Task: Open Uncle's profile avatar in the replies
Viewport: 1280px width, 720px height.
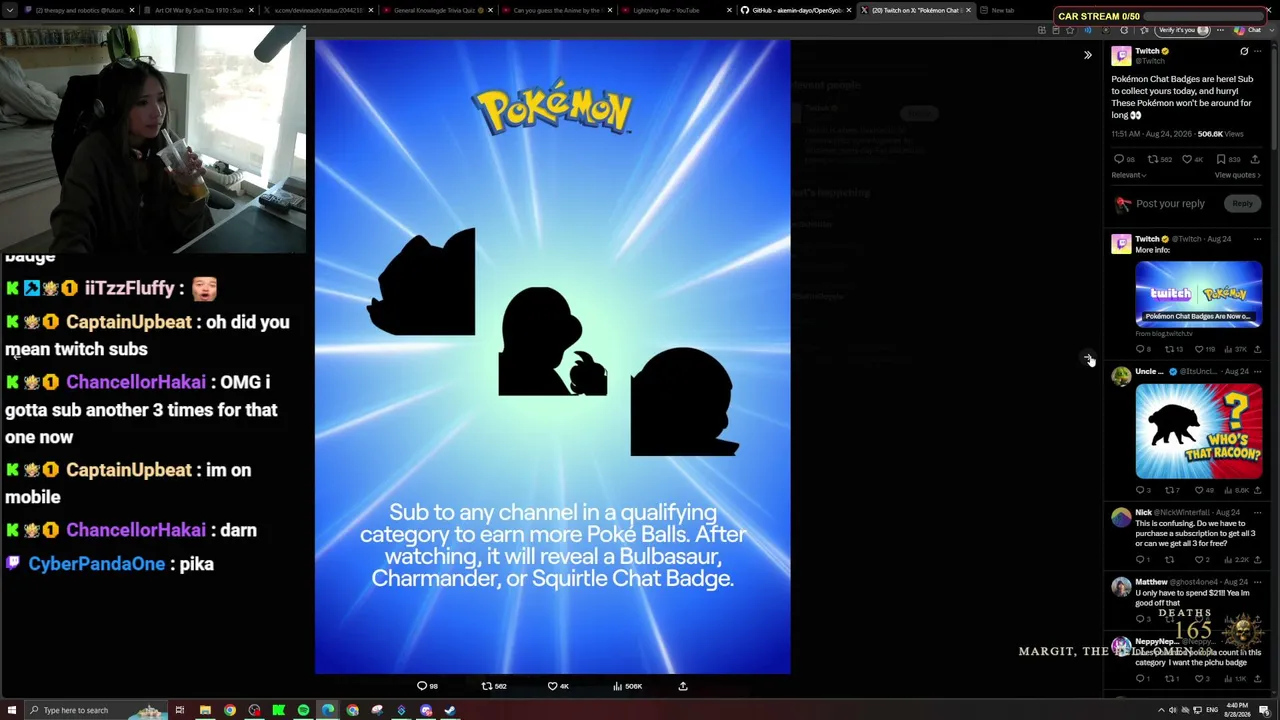Action: point(1121,377)
